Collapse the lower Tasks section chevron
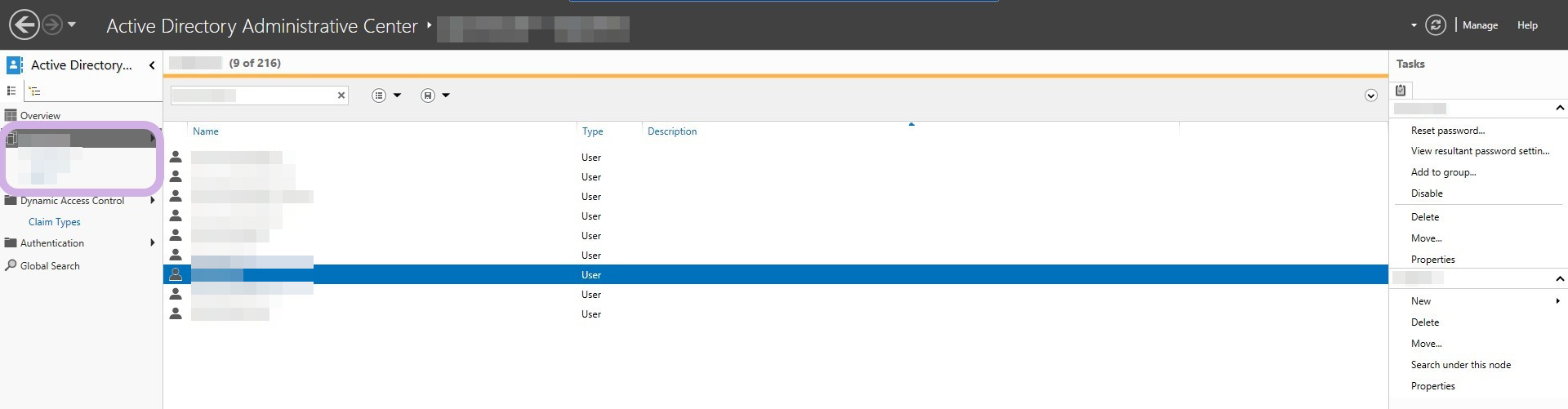 click(x=1559, y=278)
